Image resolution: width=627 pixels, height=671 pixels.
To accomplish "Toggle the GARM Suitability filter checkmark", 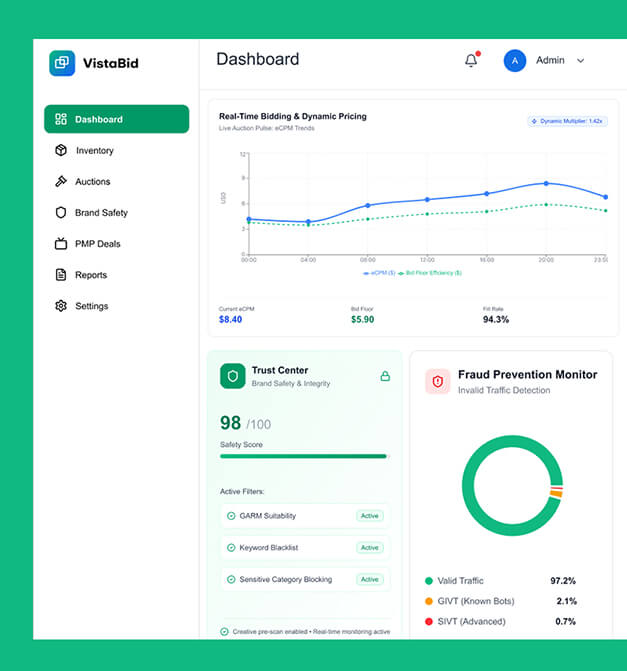I will pos(231,516).
